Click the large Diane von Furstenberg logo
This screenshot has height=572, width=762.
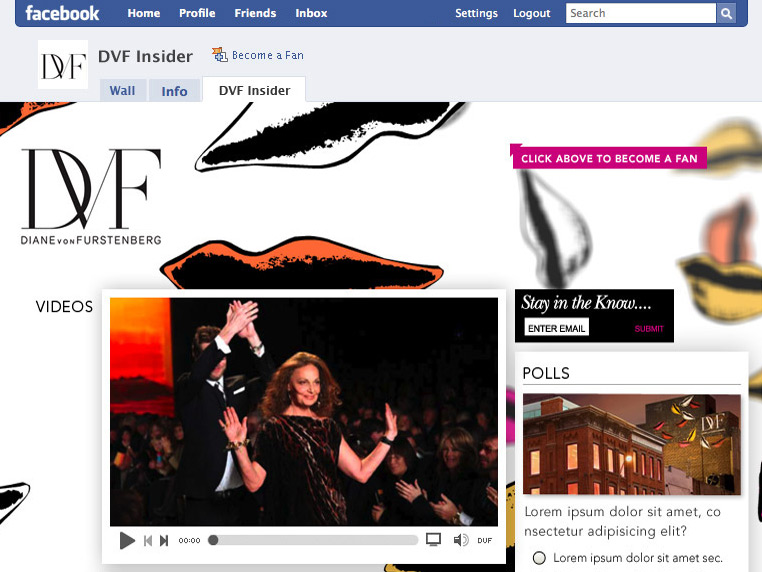91,196
